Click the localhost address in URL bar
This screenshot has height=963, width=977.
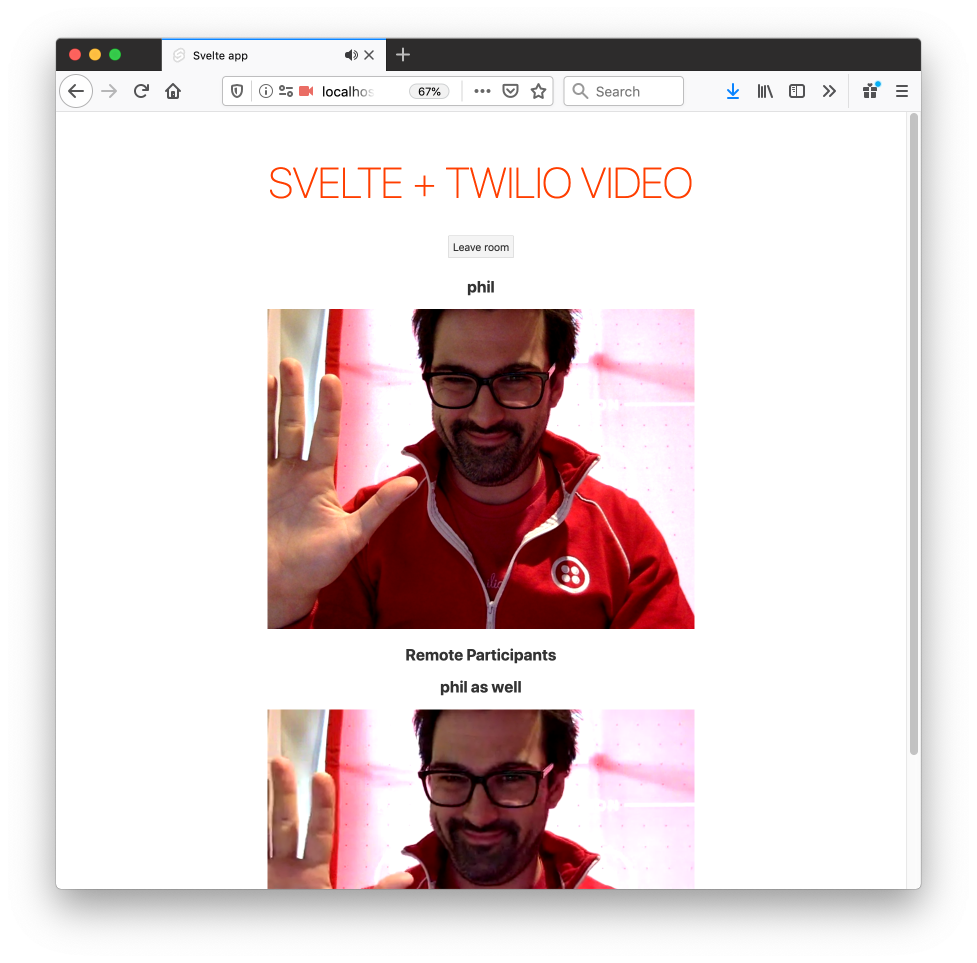347,92
